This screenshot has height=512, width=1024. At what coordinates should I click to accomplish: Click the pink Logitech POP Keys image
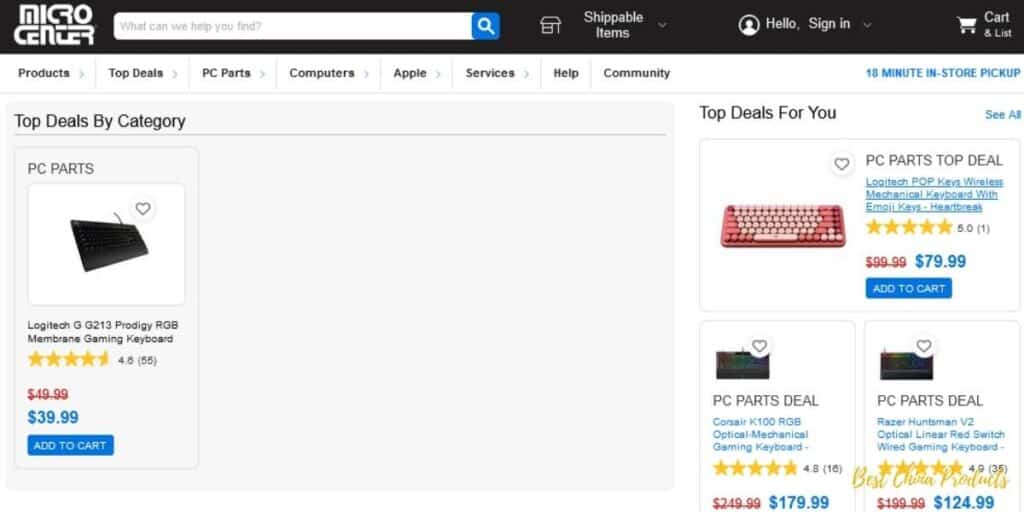click(783, 225)
